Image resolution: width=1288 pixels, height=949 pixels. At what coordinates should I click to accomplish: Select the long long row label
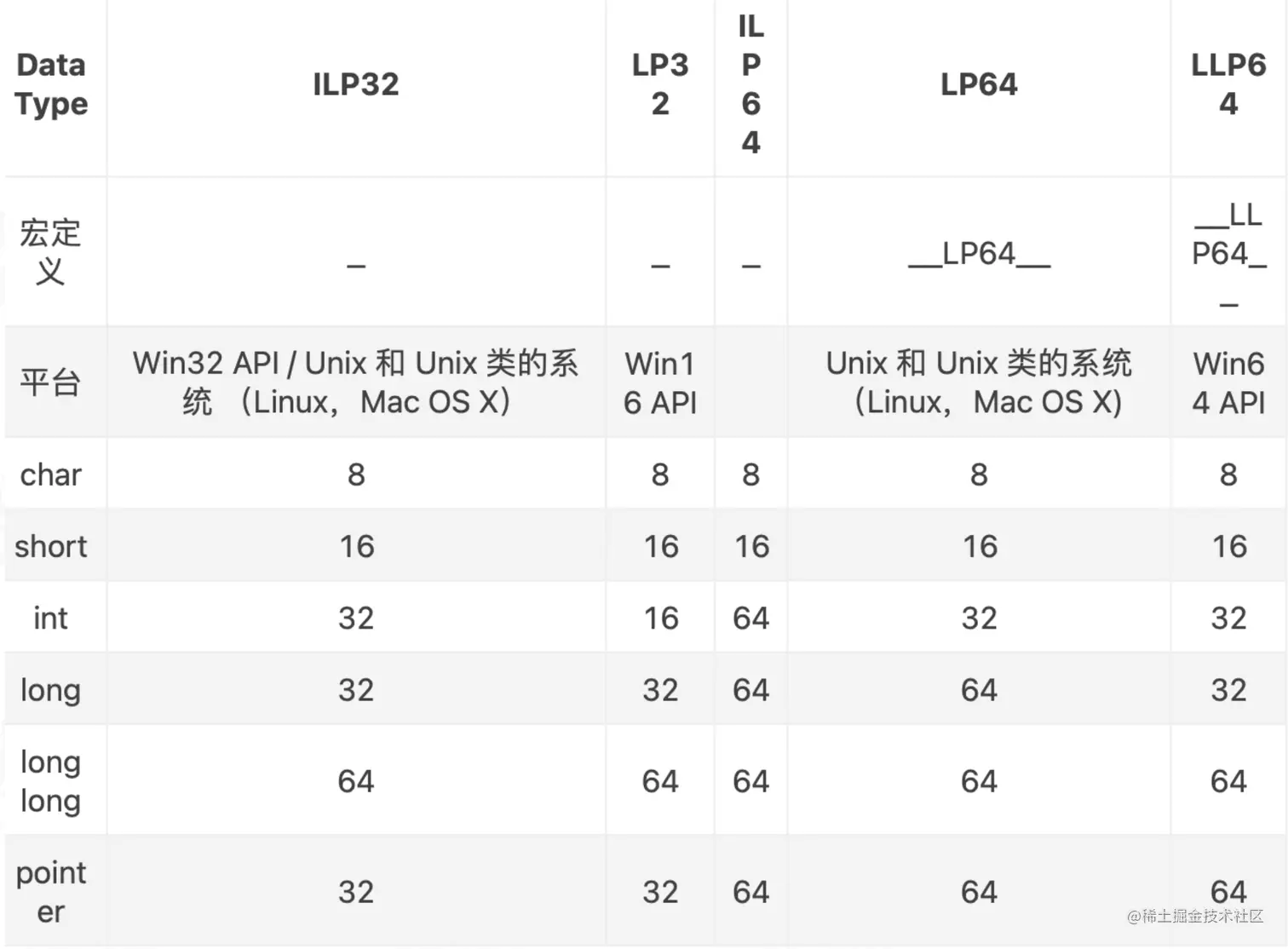[x=51, y=781]
